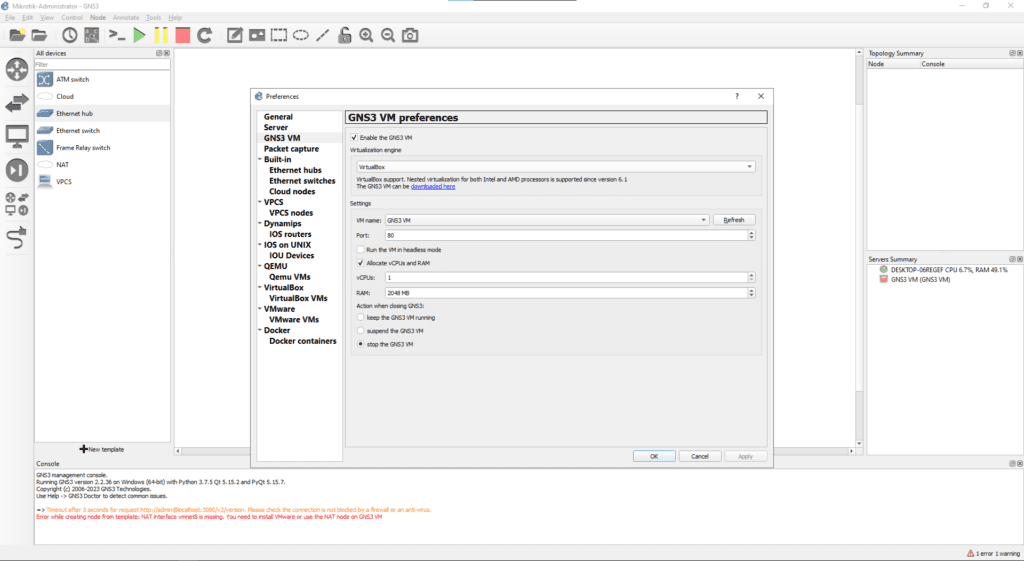The image size is (1024, 561).
Task: Click the lock/unlock items padlock icon
Action: click(344, 35)
